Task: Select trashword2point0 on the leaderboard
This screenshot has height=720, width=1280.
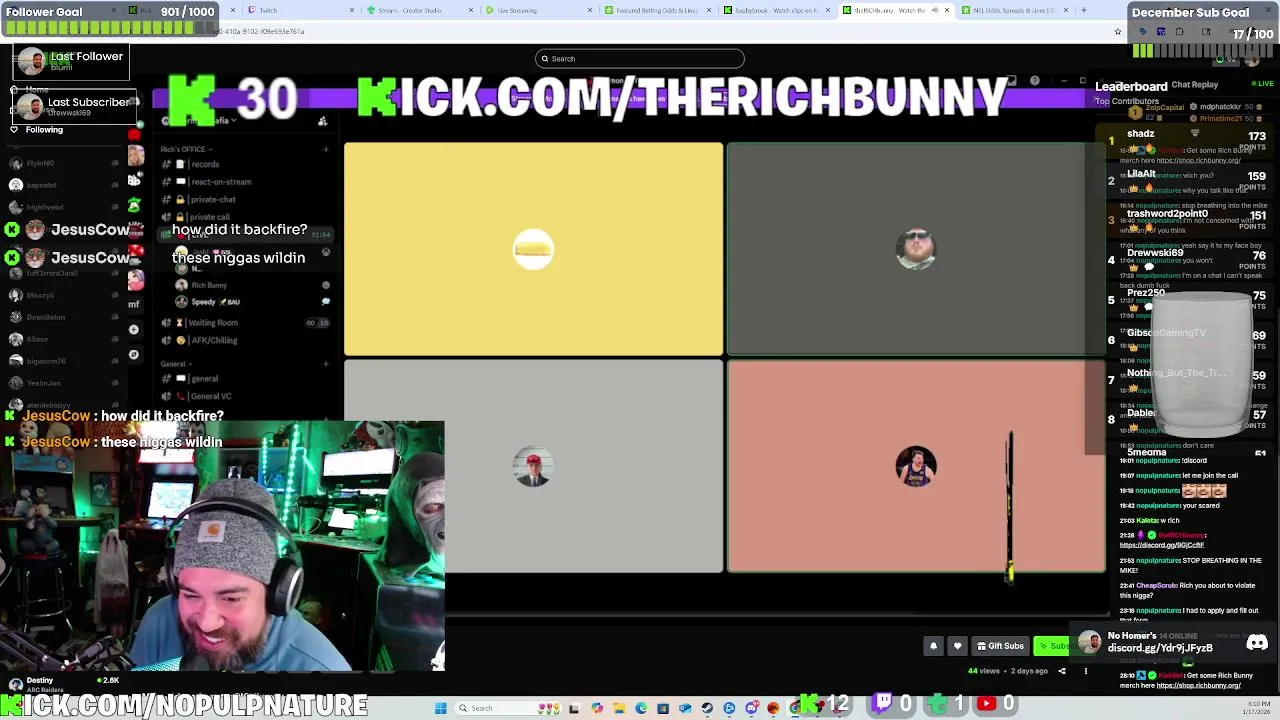Action: (x=1167, y=214)
